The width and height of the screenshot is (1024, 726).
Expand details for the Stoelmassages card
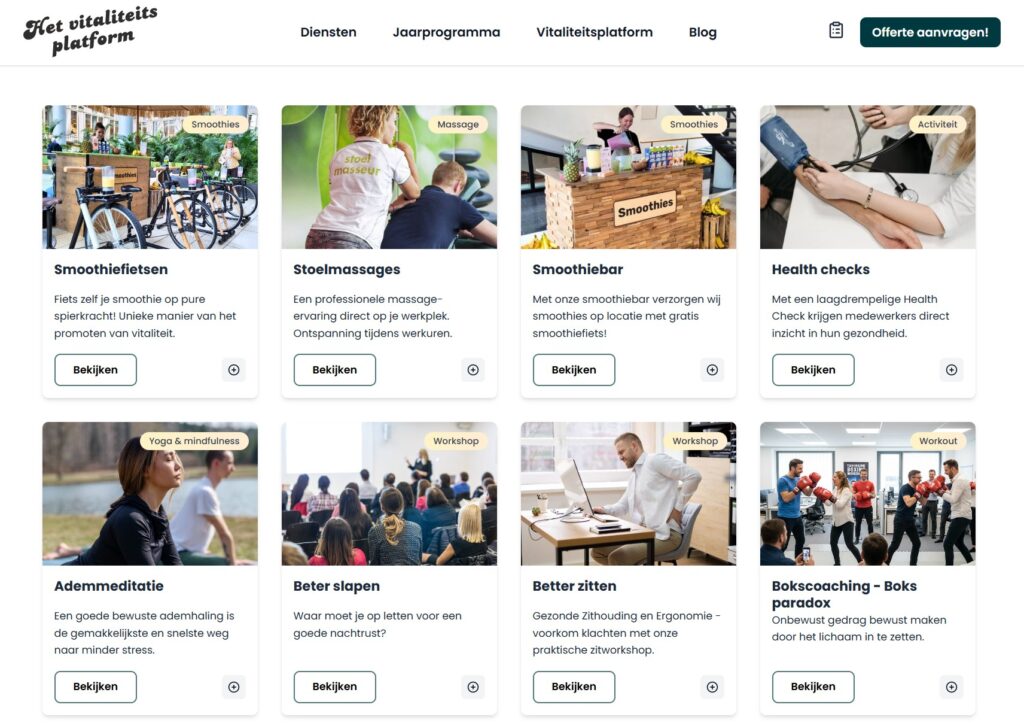tap(472, 369)
